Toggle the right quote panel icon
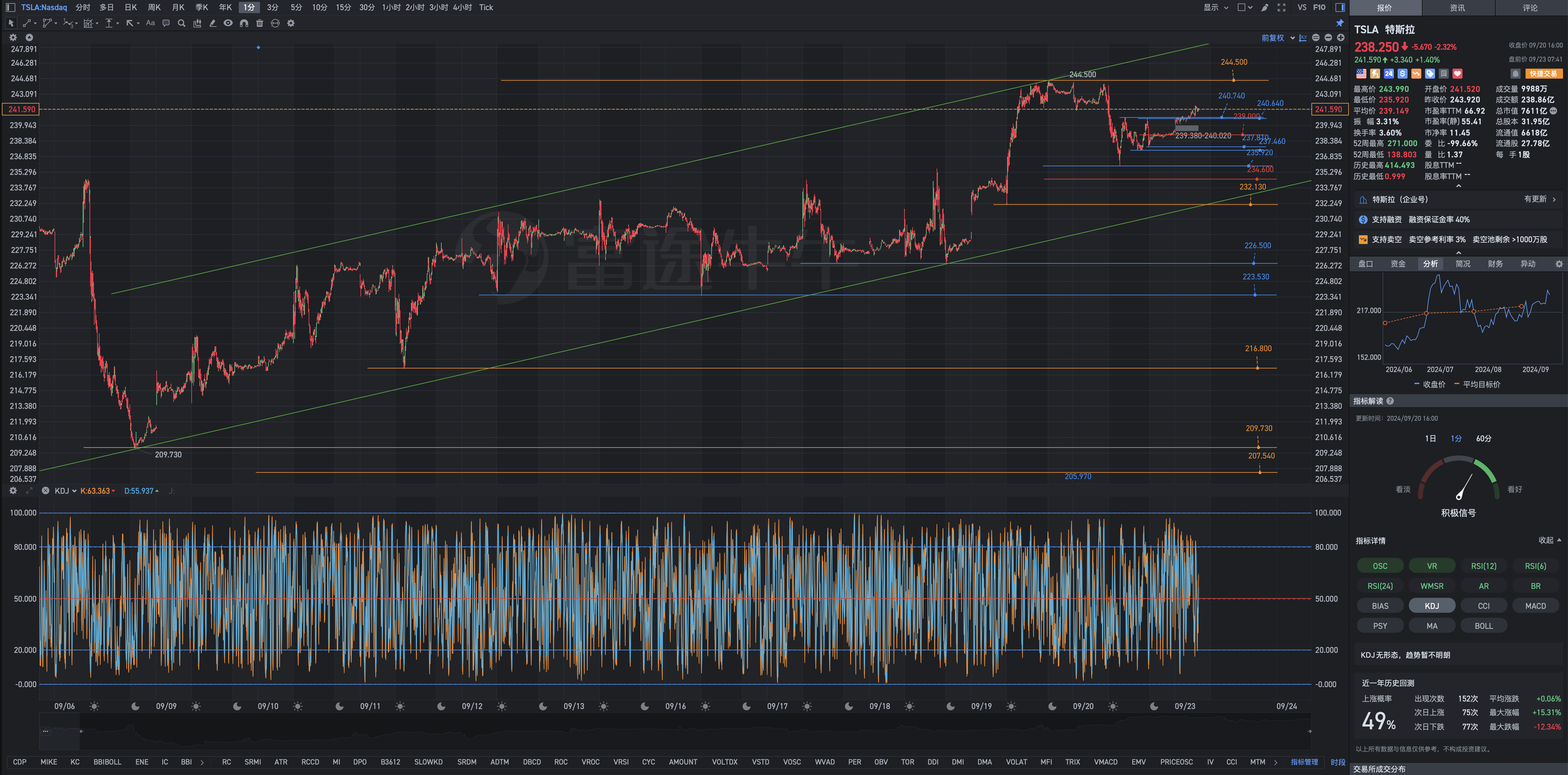1568x775 pixels. pos(1340,7)
